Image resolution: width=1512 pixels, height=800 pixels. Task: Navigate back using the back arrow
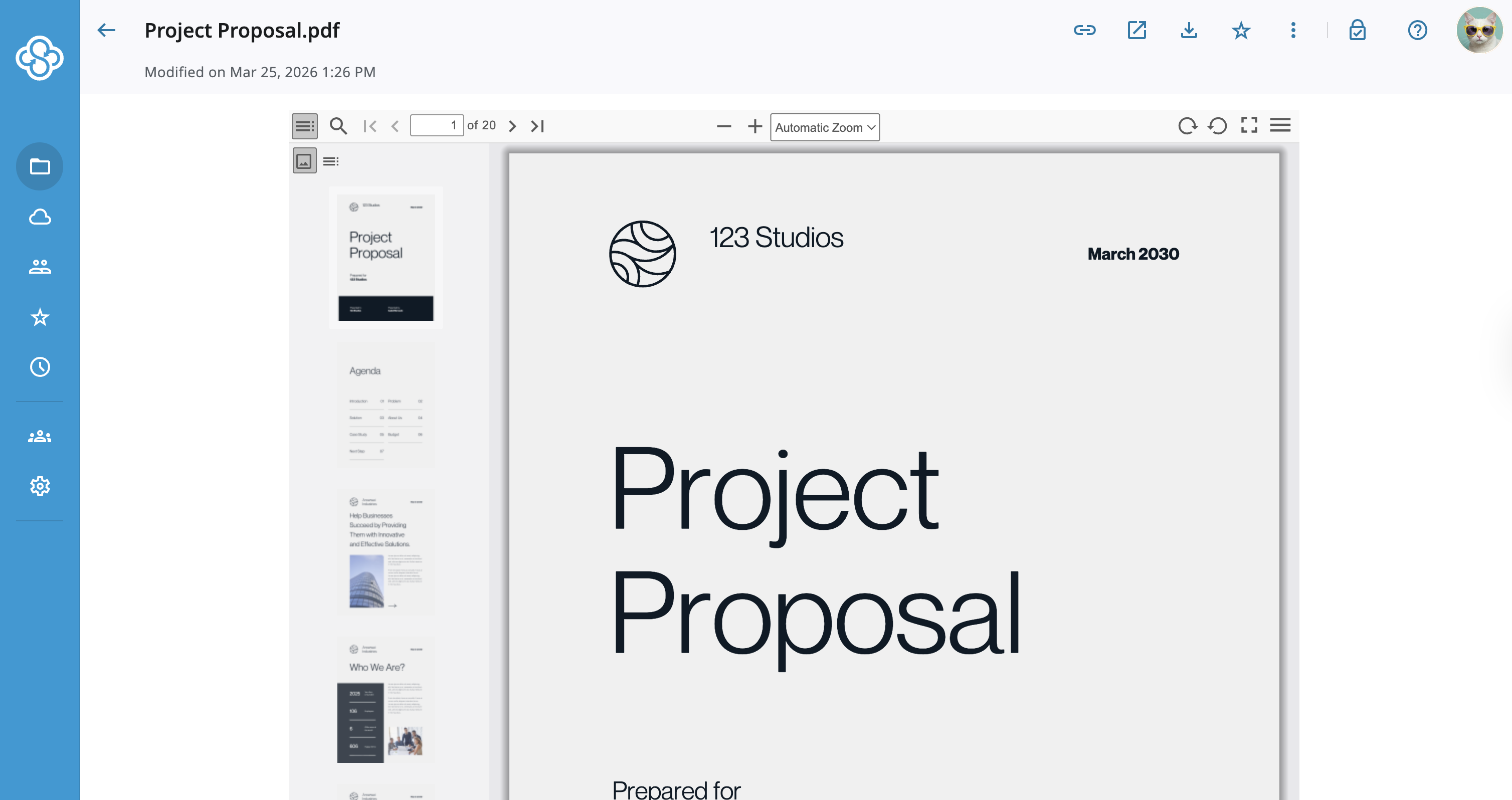106,30
